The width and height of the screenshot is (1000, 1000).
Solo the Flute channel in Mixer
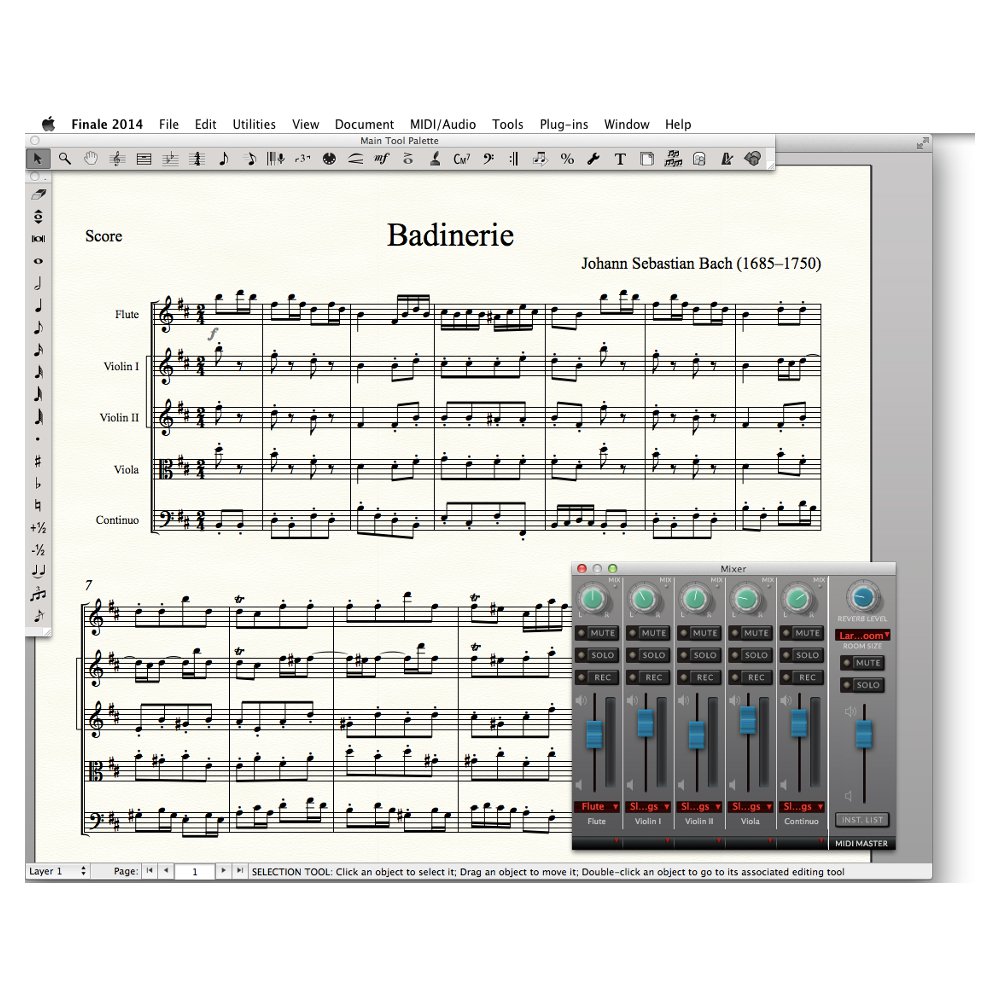pos(596,655)
